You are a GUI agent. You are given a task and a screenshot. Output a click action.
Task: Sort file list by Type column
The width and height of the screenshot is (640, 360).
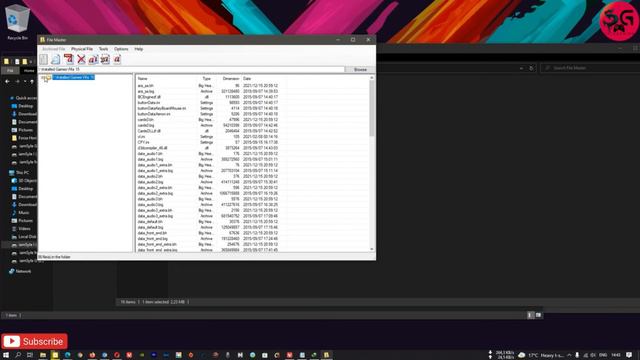click(207, 78)
